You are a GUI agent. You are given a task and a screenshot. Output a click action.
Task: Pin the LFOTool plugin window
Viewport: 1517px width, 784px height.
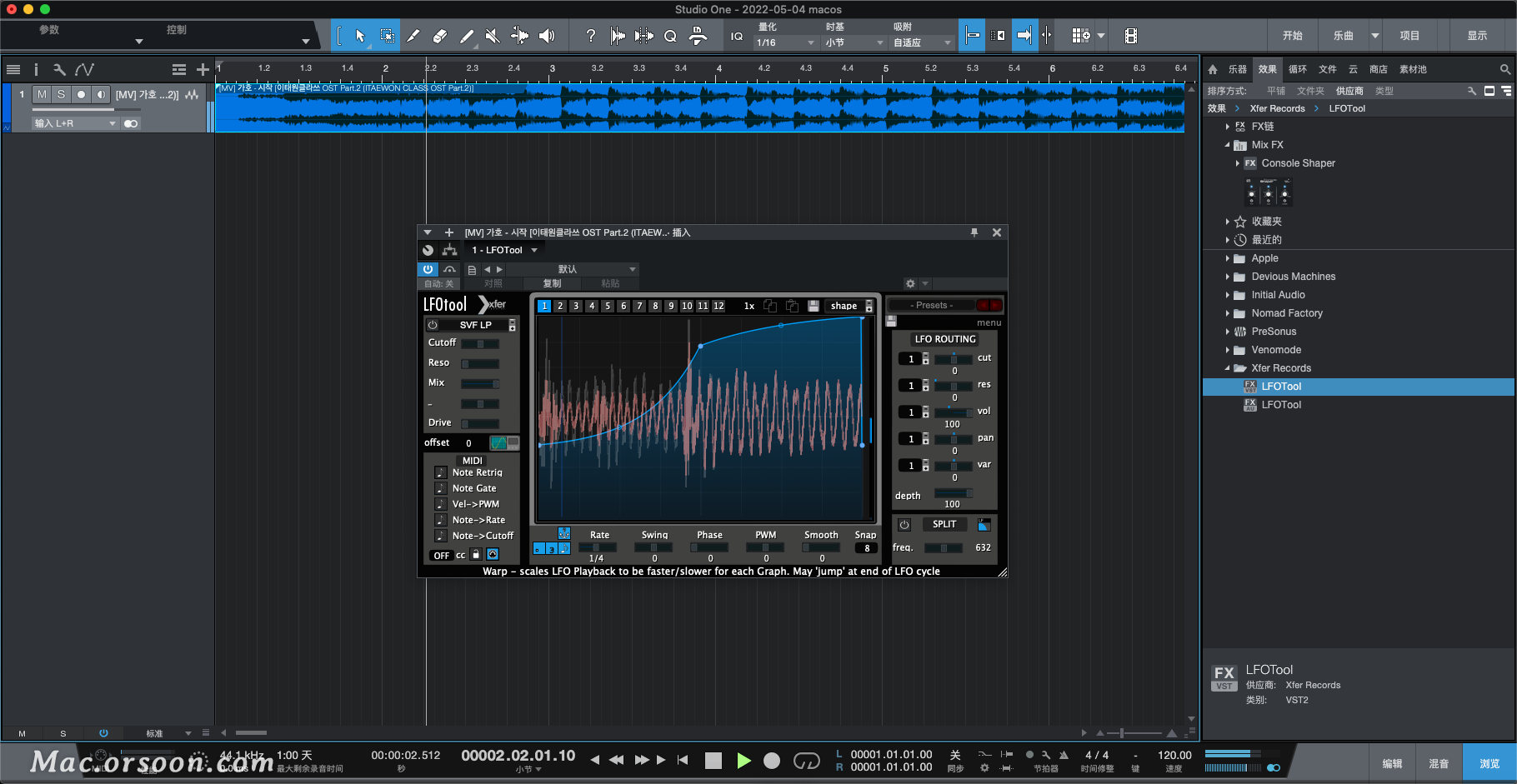pos(974,232)
